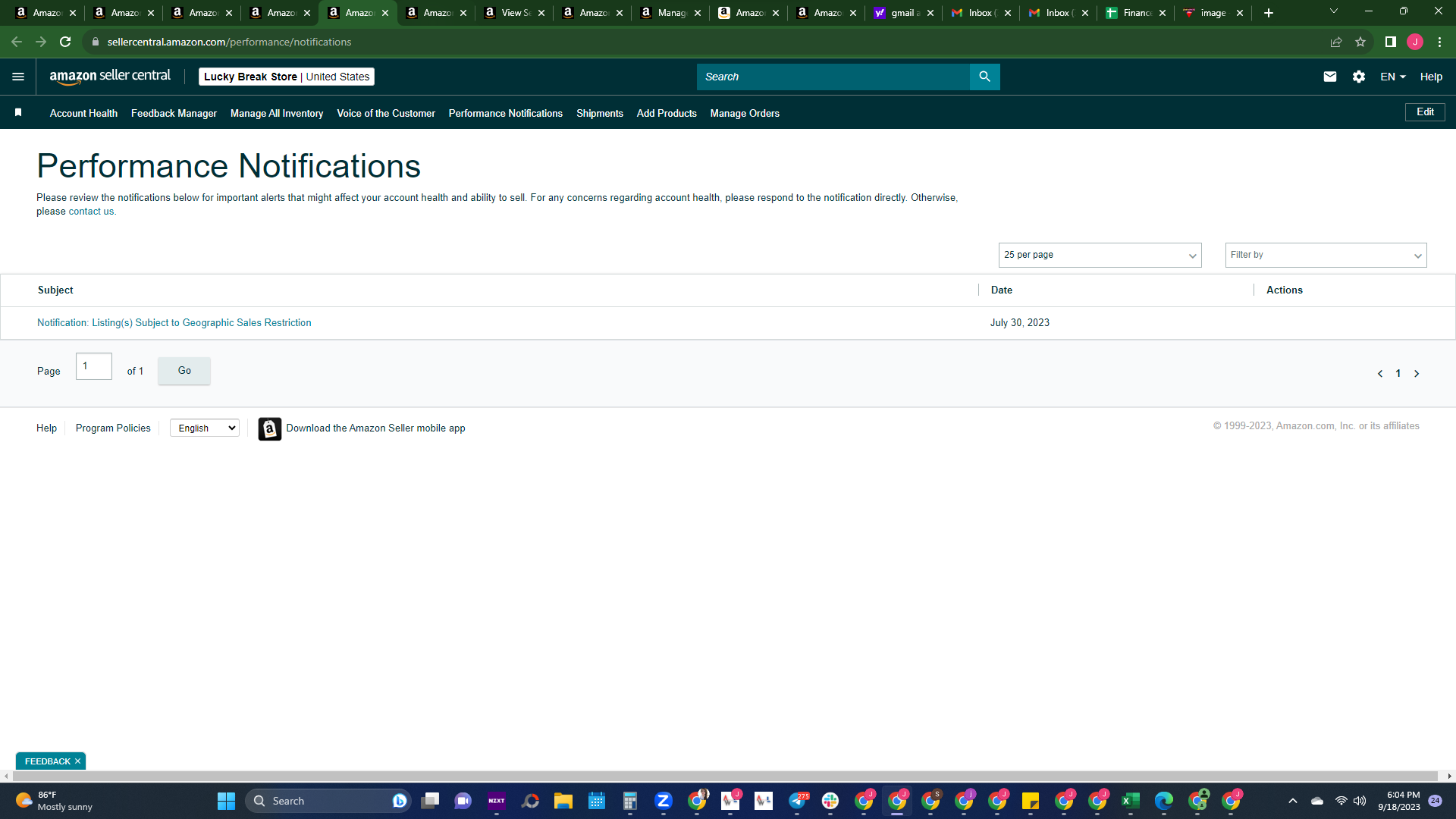Screen dimensions: 1456x819
Task: Click the Seller Central search field
Action: click(x=833, y=77)
